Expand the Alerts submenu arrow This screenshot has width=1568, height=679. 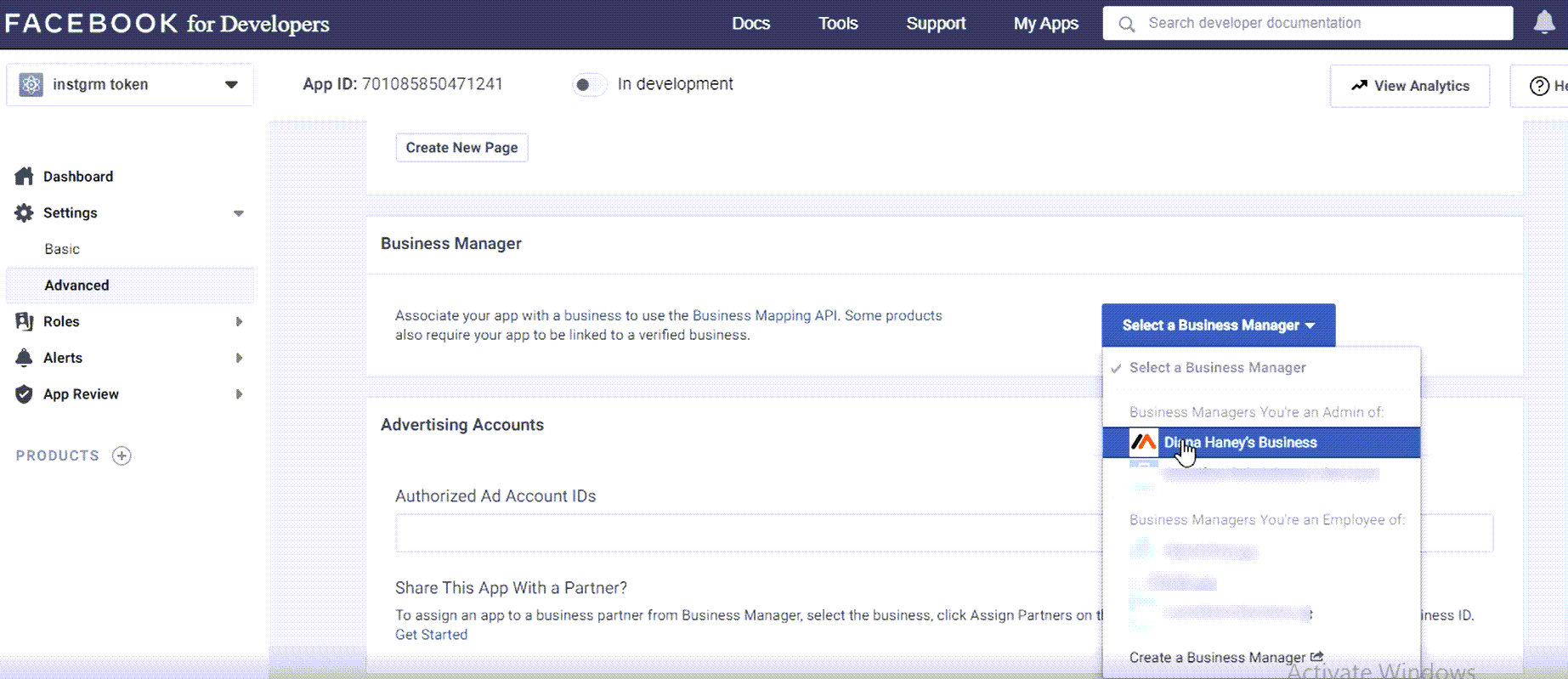[x=239, y=358]
